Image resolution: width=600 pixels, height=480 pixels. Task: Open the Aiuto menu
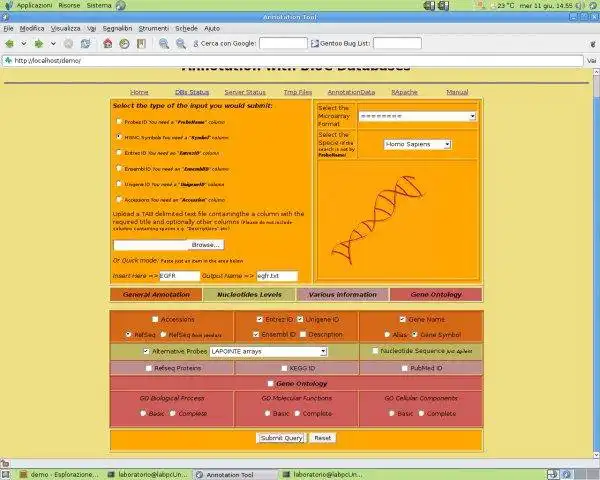(212, 28)
